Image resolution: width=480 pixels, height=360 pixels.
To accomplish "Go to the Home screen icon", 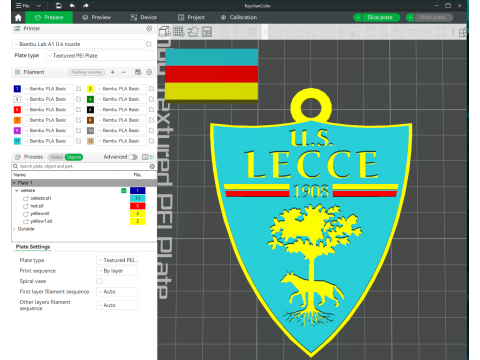I will point(18,17).
